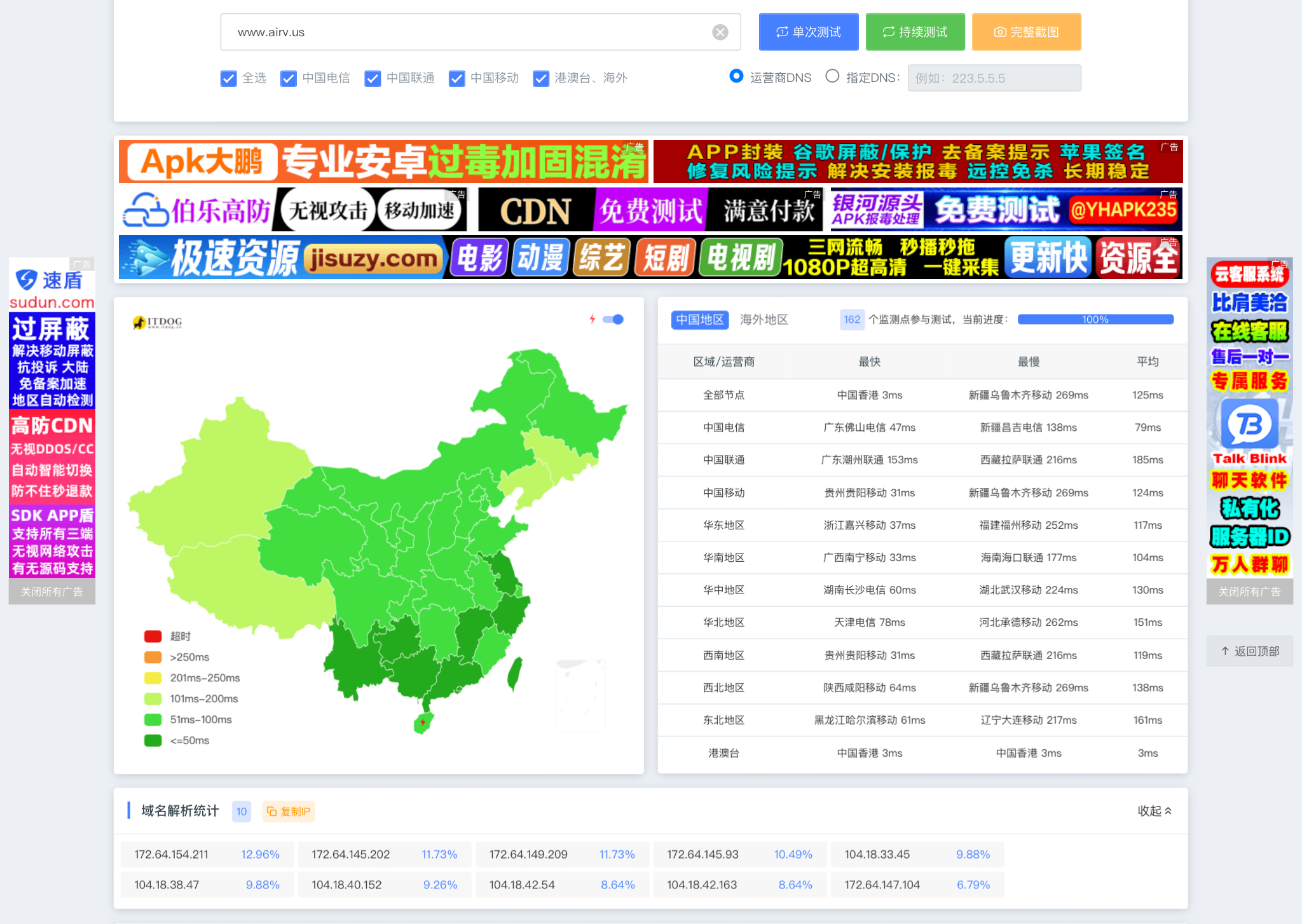Switch to the 海外地区 tab
Image resolution: width=1302 pixels, height=924 pixels.
click(764, 320)
